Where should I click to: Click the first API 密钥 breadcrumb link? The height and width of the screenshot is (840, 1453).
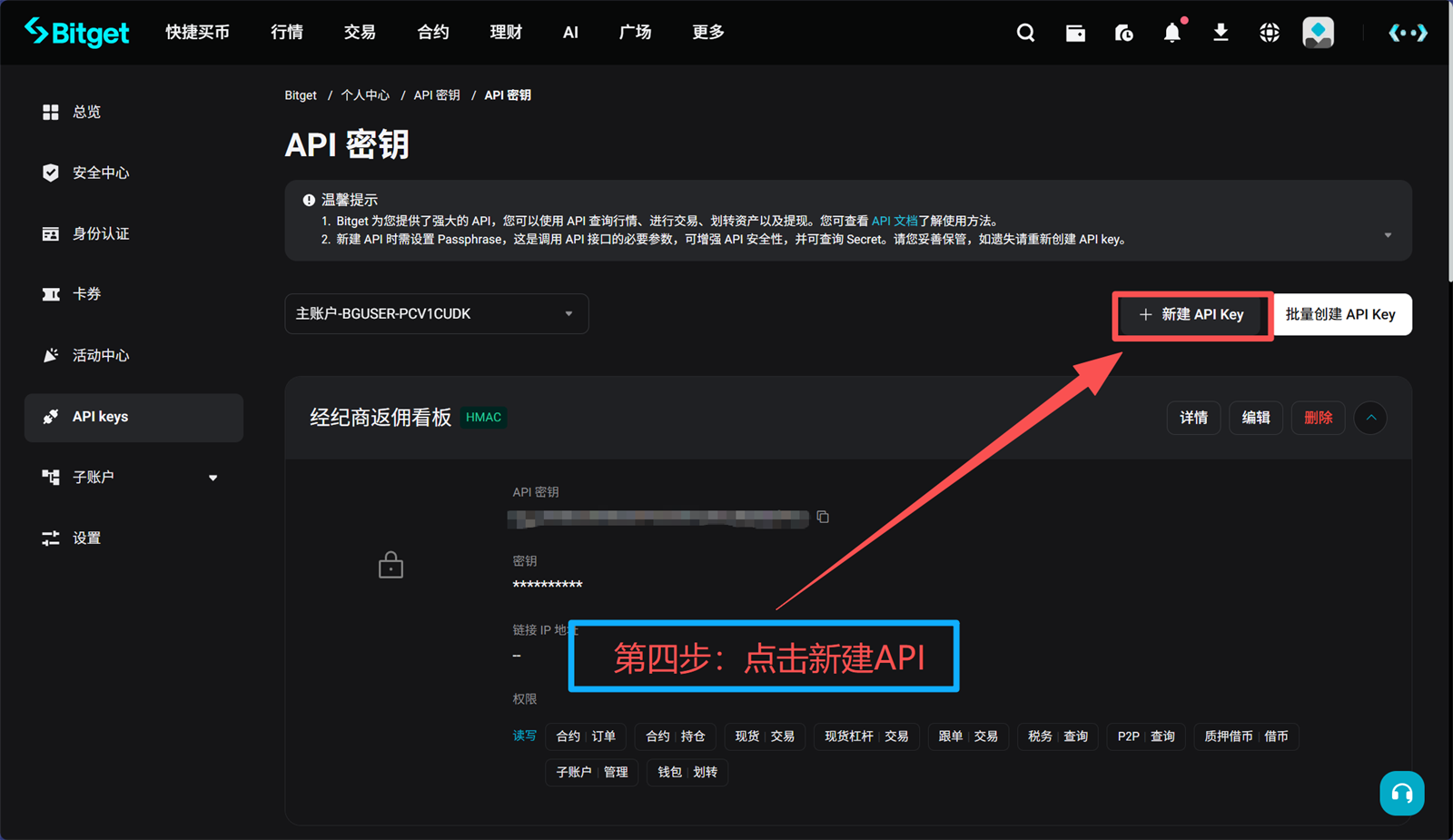click(x=437, y=95)
